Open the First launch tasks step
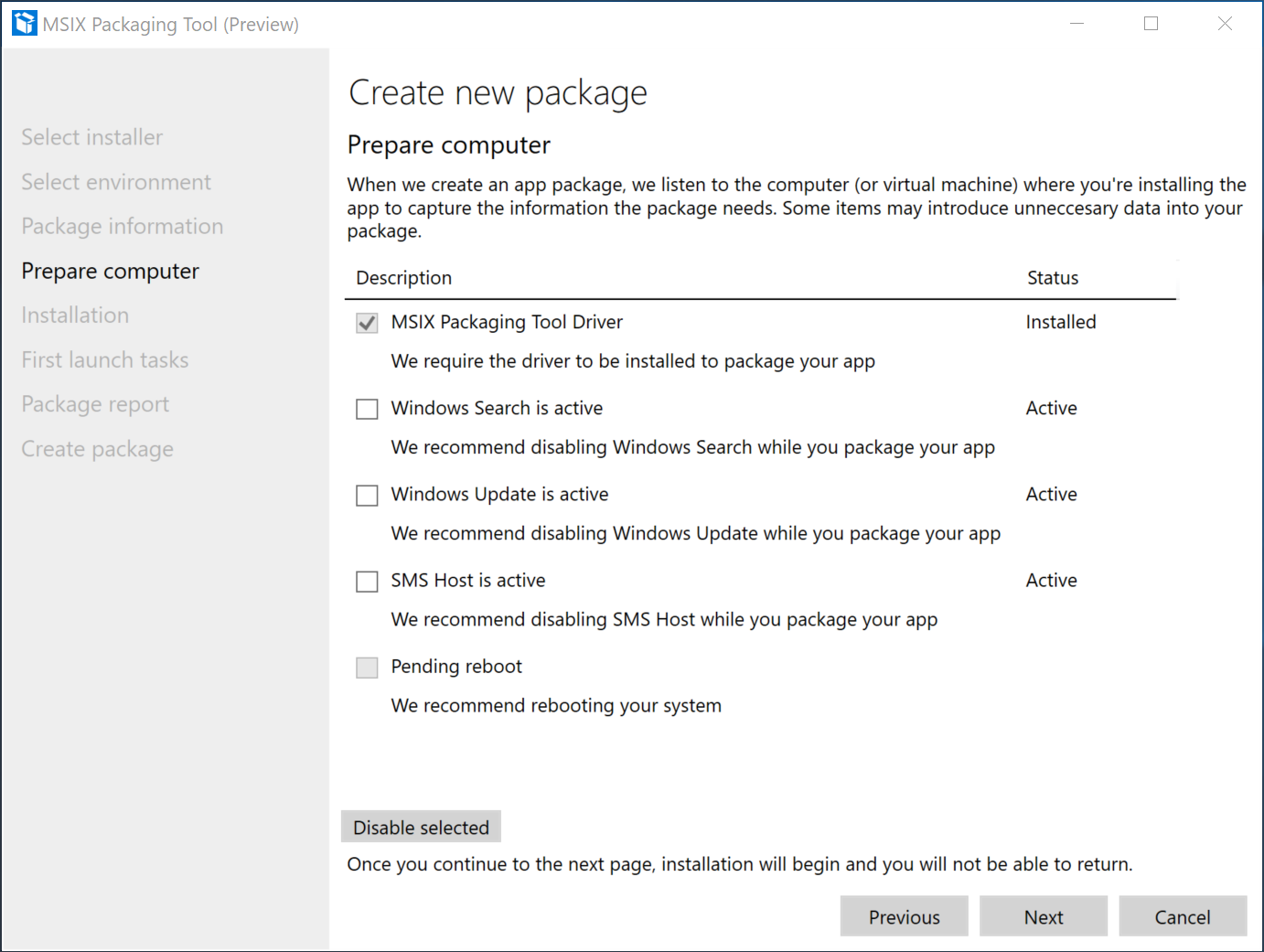 105,359
